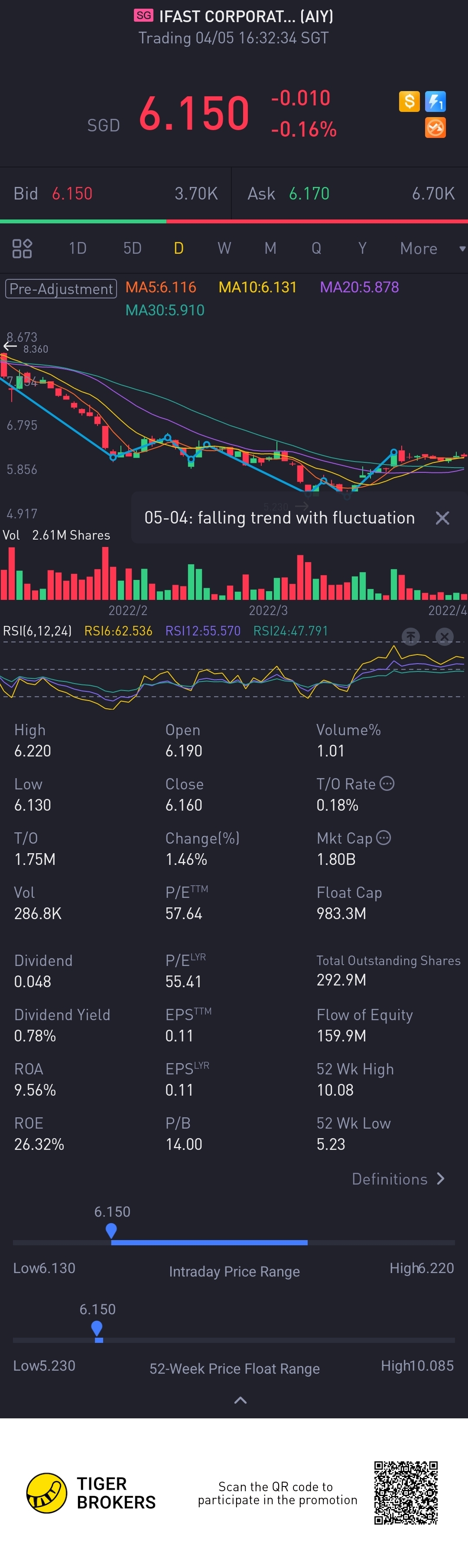The width and height of the screenshot is (468, 1568).
Task: Move RSI indicator to top with arrow icon
Action: (x=411, y=637)
